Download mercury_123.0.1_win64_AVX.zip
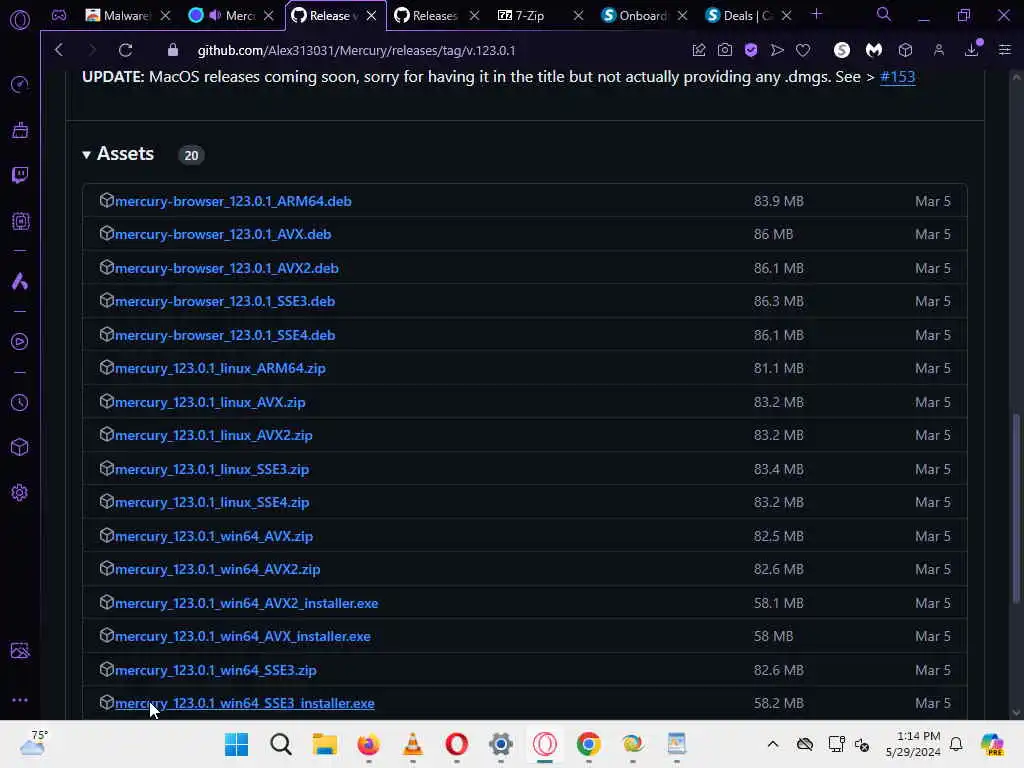The image size is (1024, 768). point(214,536)
